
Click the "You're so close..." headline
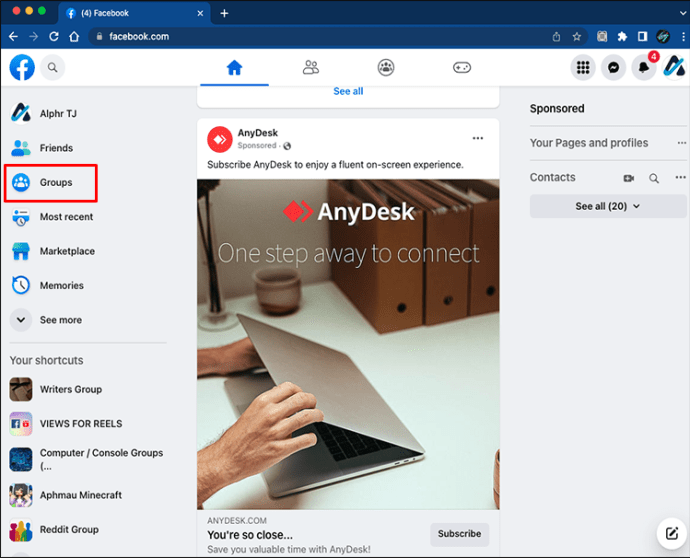250,535
